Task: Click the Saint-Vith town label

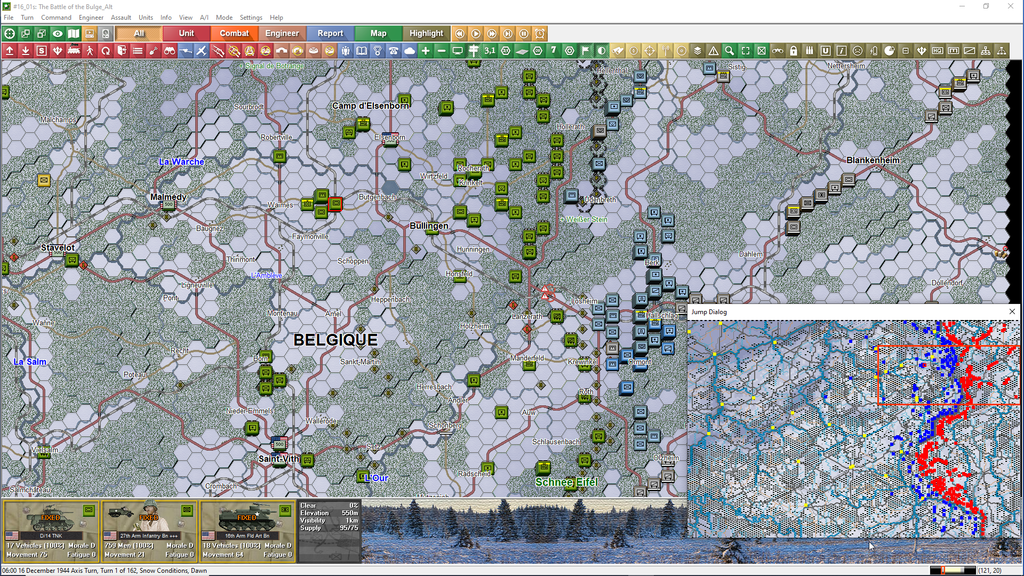Action: click(279, 458)
